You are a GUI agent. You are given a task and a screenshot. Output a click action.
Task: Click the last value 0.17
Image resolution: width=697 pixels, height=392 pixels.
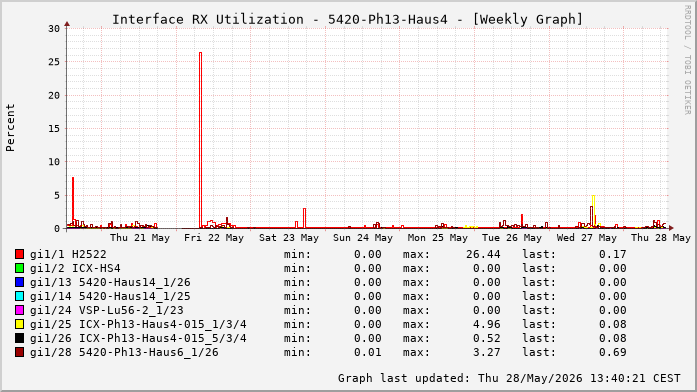[x=613, y=254]
